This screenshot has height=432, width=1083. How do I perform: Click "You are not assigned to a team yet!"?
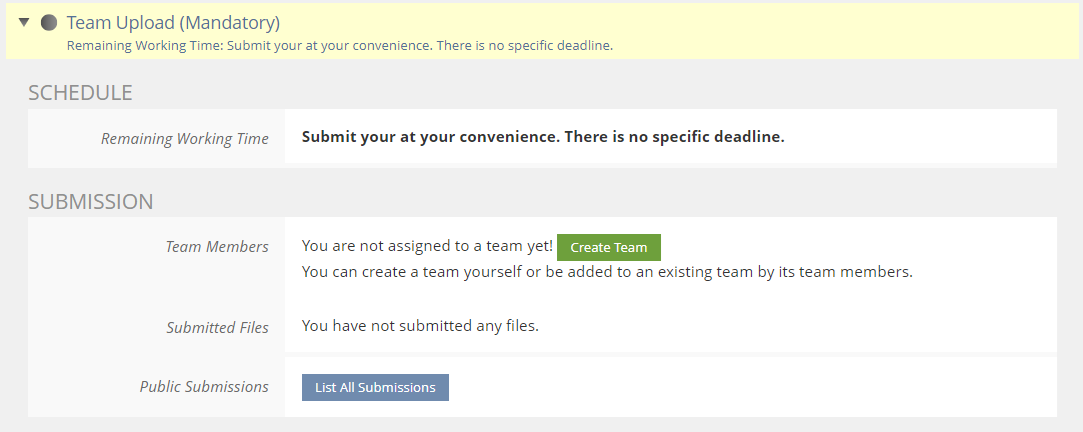427,246
